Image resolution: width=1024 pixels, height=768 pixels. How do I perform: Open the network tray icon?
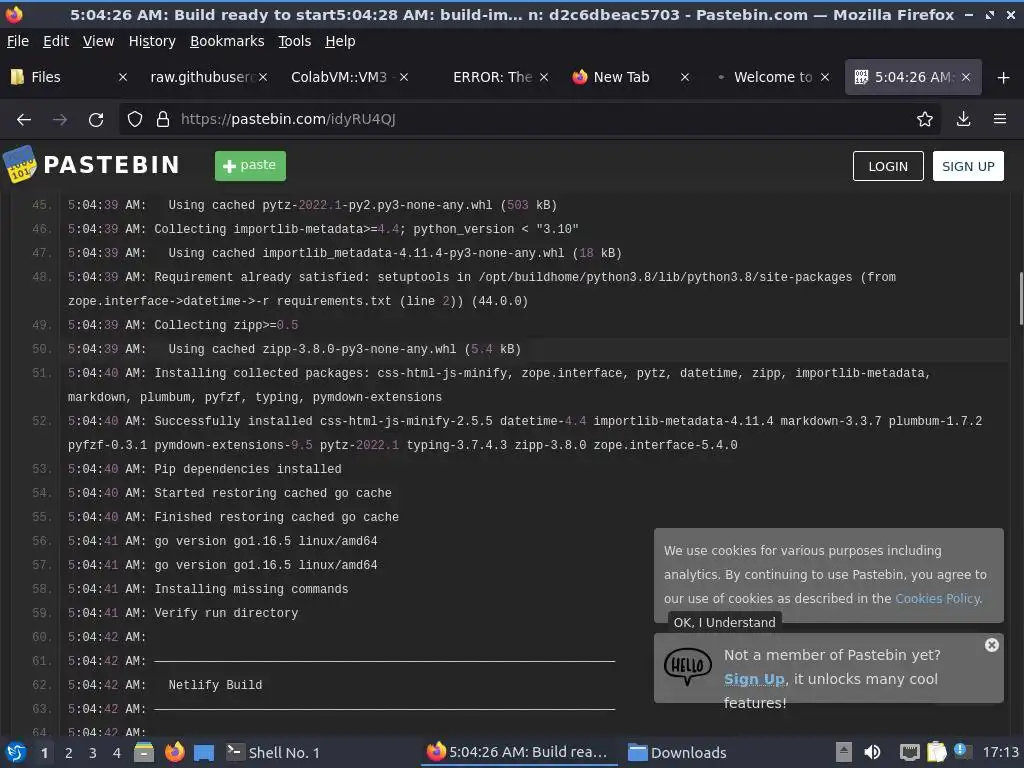click(909, 752)
